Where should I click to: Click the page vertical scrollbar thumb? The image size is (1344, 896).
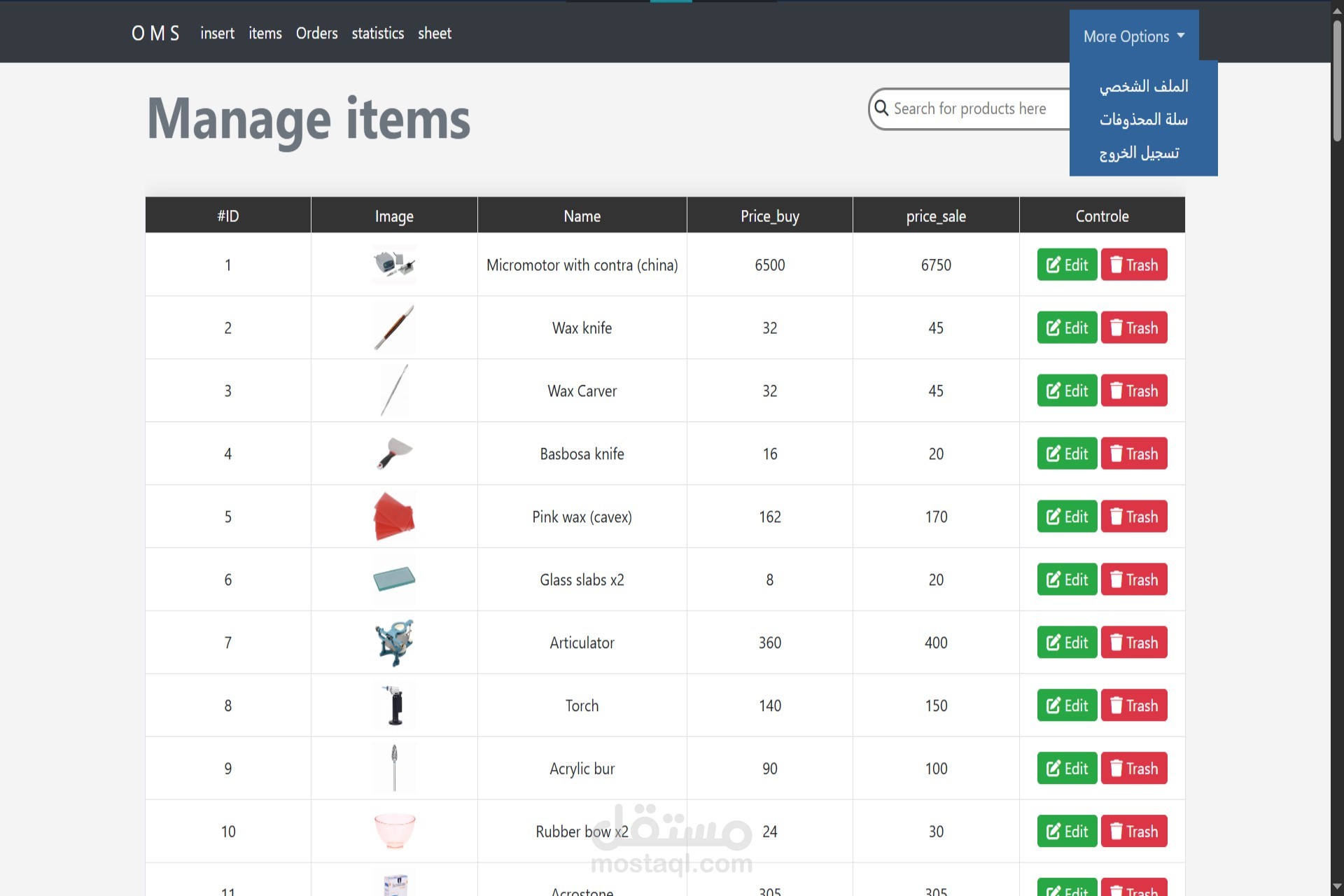1337,80
